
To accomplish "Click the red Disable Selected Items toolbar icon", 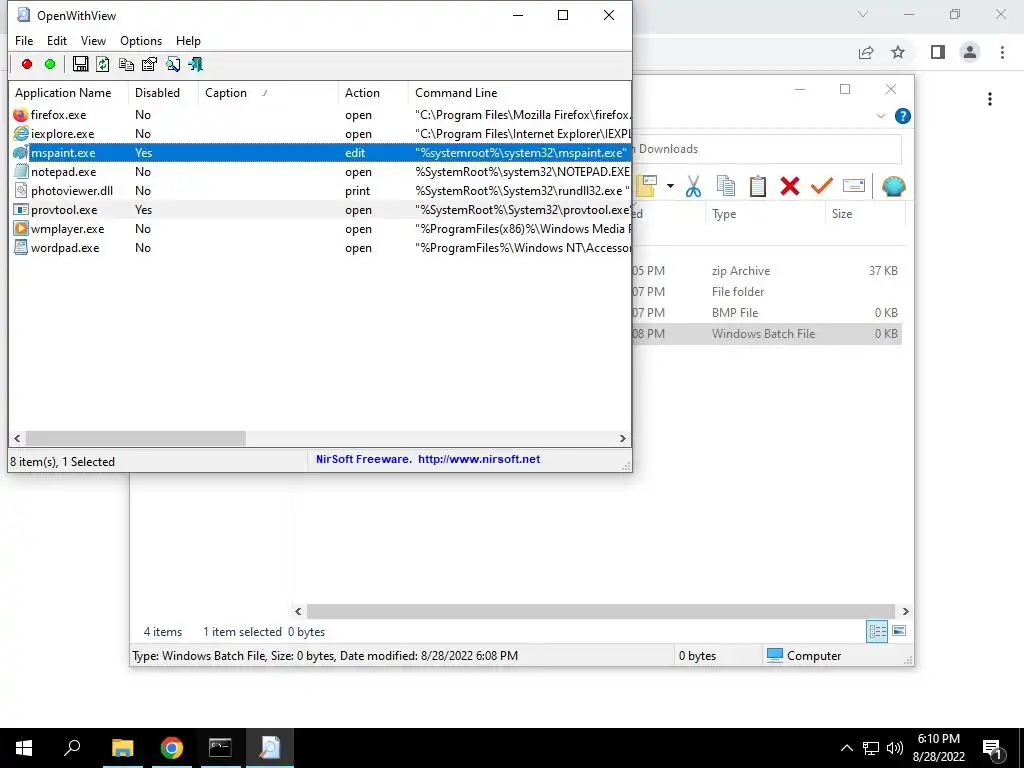I will click(27, 64).
